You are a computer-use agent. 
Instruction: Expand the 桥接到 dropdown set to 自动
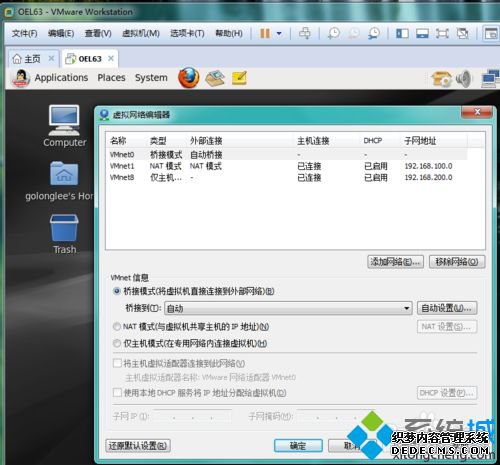coord(288,308)
